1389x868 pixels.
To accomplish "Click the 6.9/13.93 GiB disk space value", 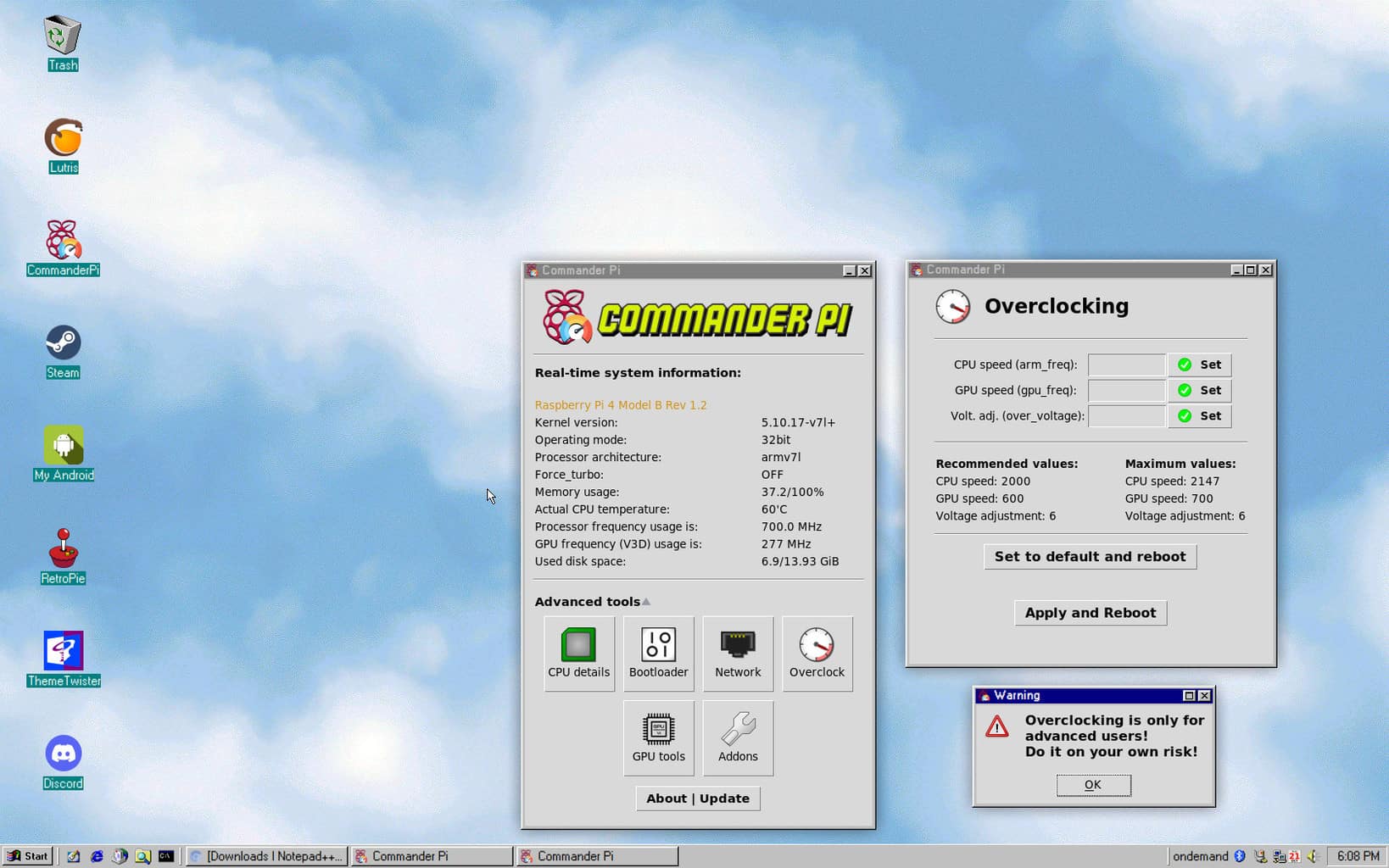I will (x=800, y=561).
